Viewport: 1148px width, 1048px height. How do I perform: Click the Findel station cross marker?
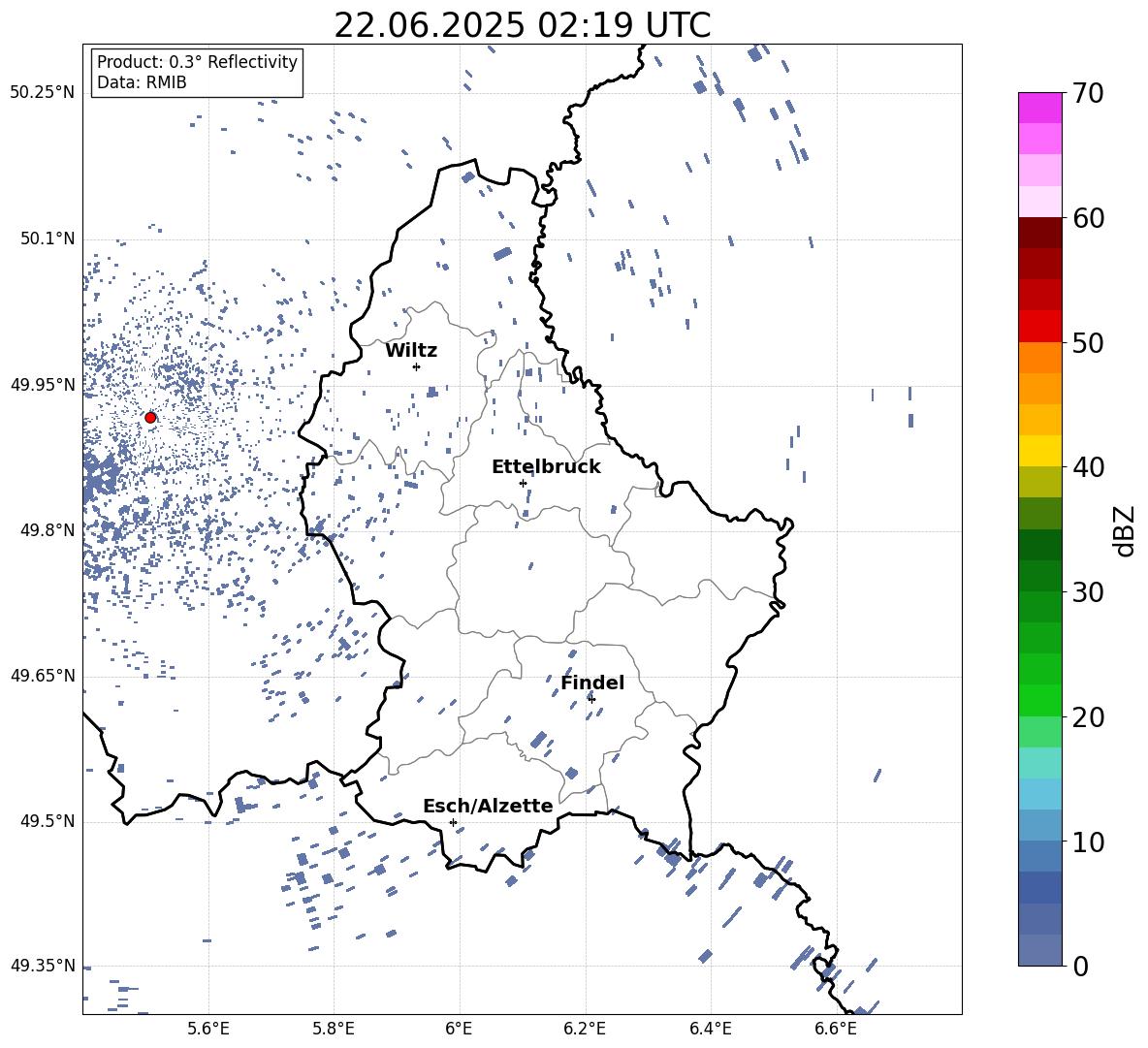[x=591, y=699]
